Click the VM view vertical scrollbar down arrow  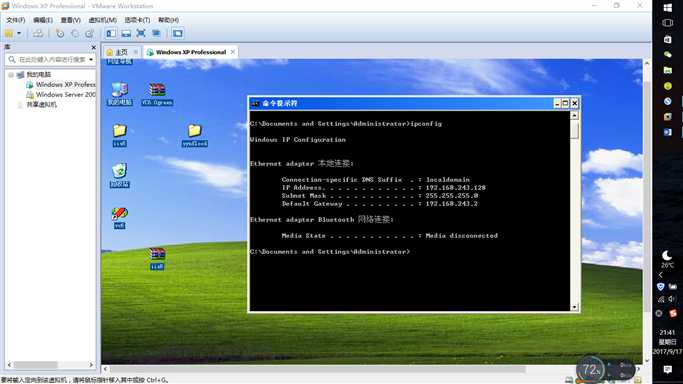click(647, 360)
